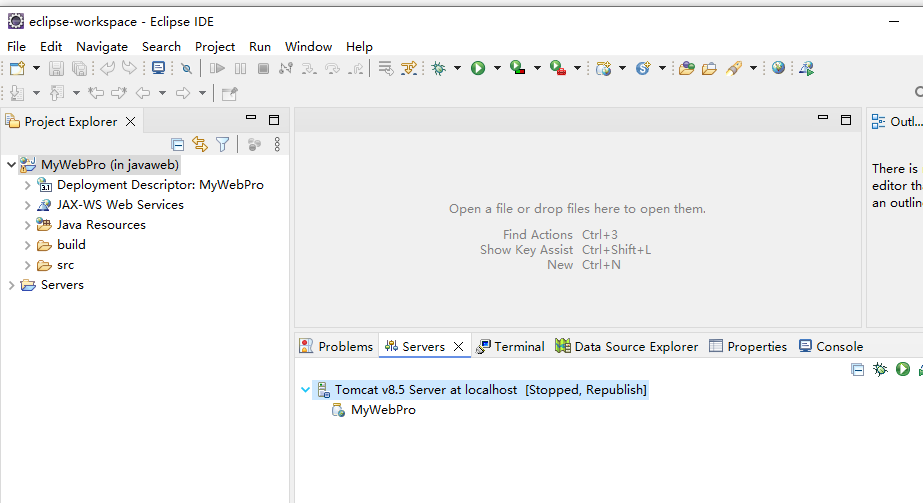This screenshot has width=923, height=503.
Task: Expand the Servers project node
Action: click(x=11, y=285)
